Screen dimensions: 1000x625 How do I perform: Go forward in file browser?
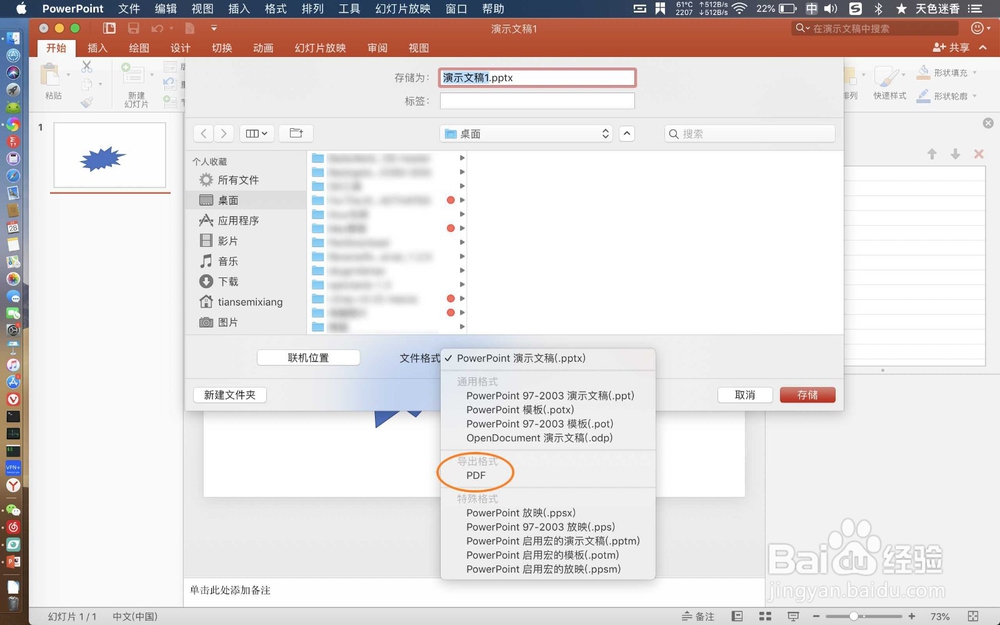click(x=223, y=133)
